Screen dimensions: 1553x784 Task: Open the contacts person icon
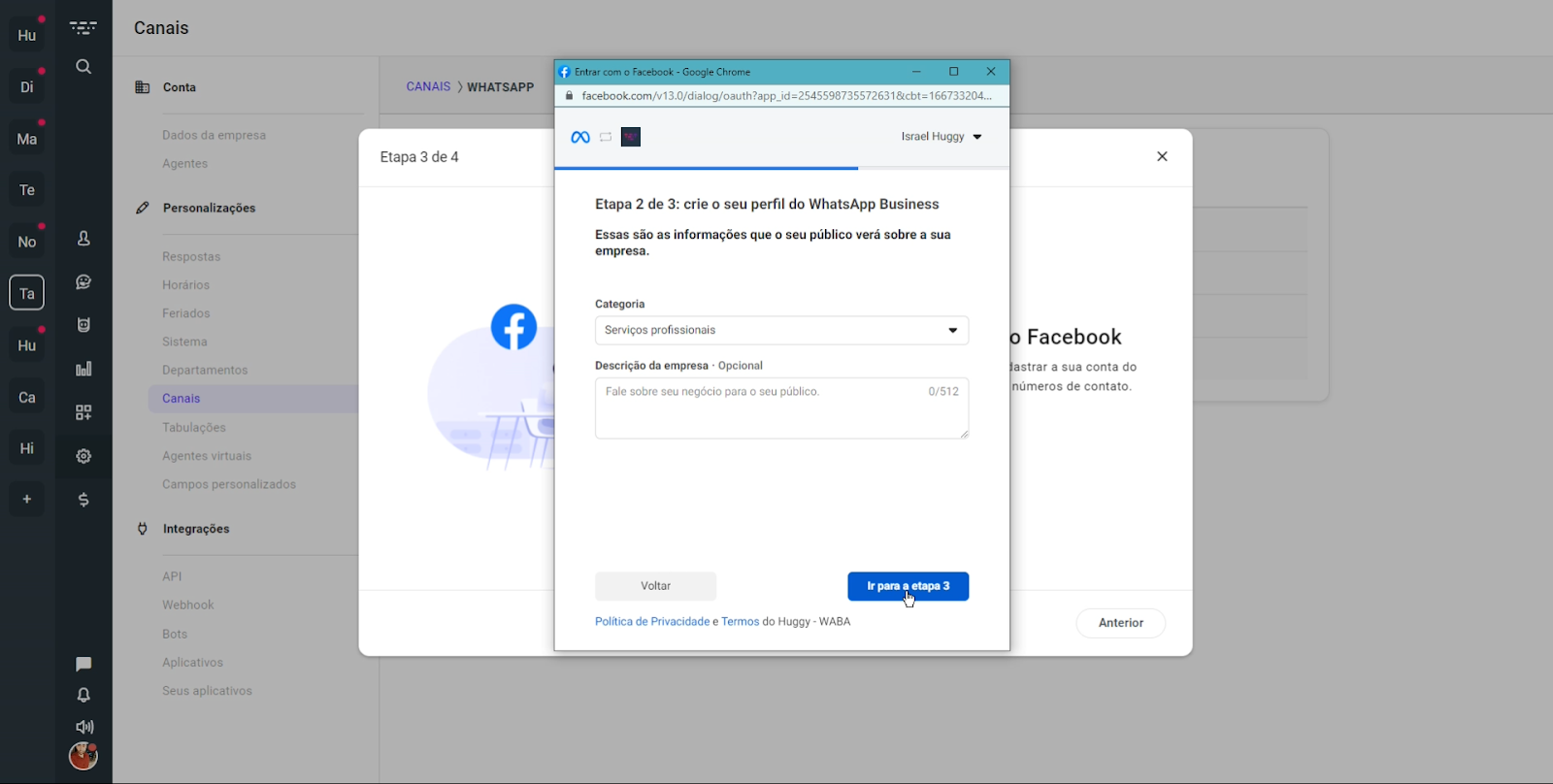tap(83, 239)
